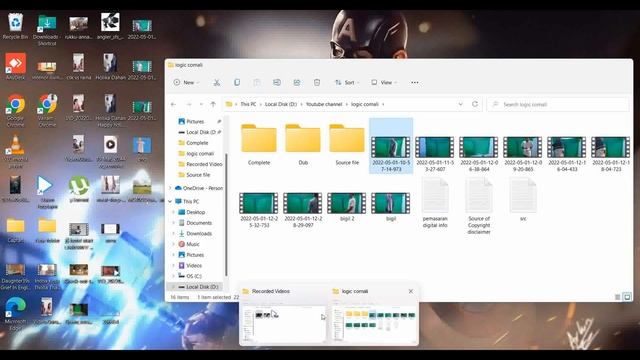This screenshot has width=640, height=360.
Task: Open the recent locations dropdown beside Forward
Action: [201, 104]
